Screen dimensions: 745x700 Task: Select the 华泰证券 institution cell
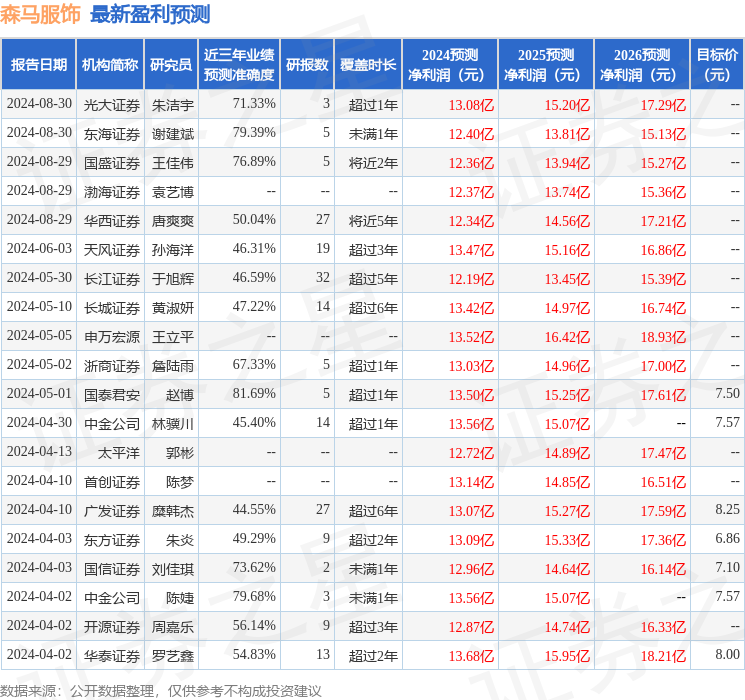click(x=112, y=656)
